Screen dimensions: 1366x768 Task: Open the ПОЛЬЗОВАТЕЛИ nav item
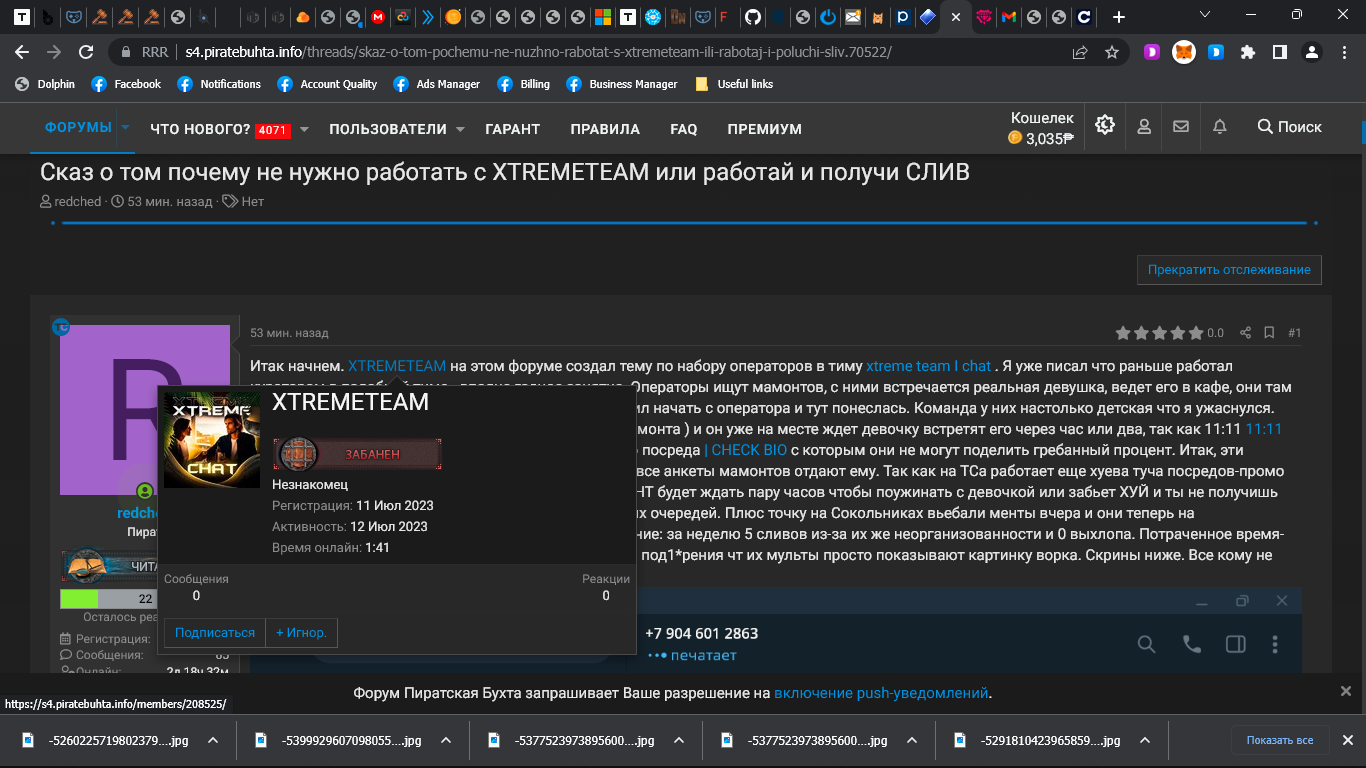tap(388, 129)
